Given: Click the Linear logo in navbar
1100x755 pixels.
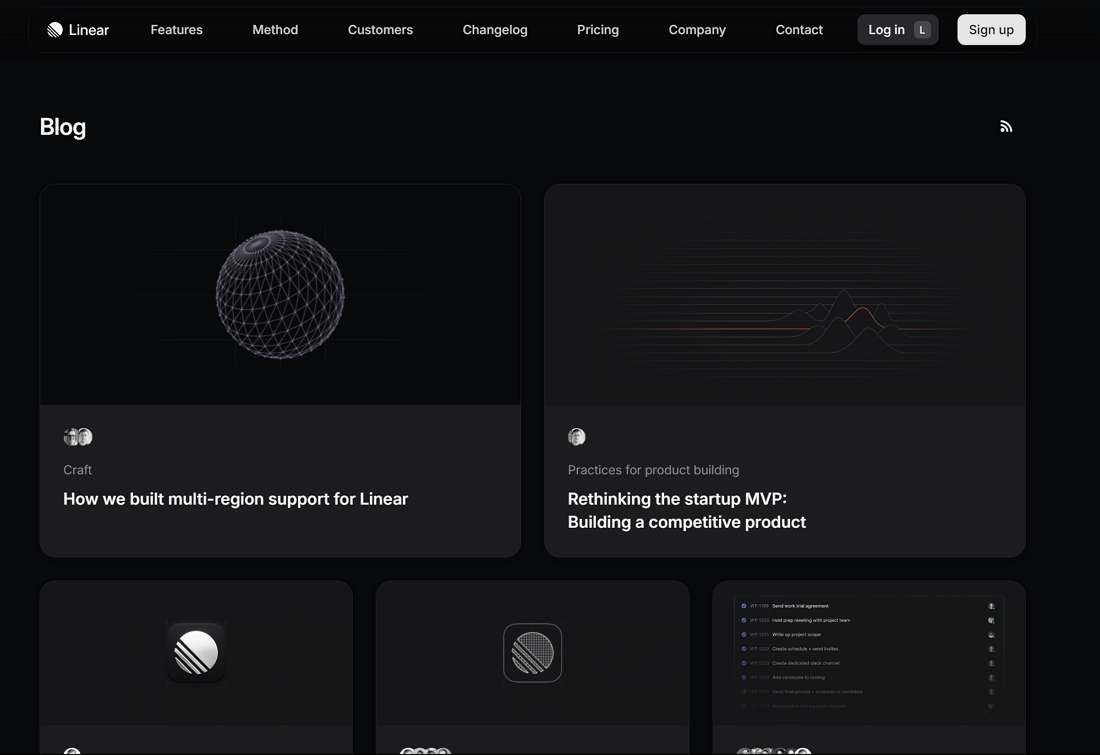Looking at the screenshot, I should [x=78, y=29].
